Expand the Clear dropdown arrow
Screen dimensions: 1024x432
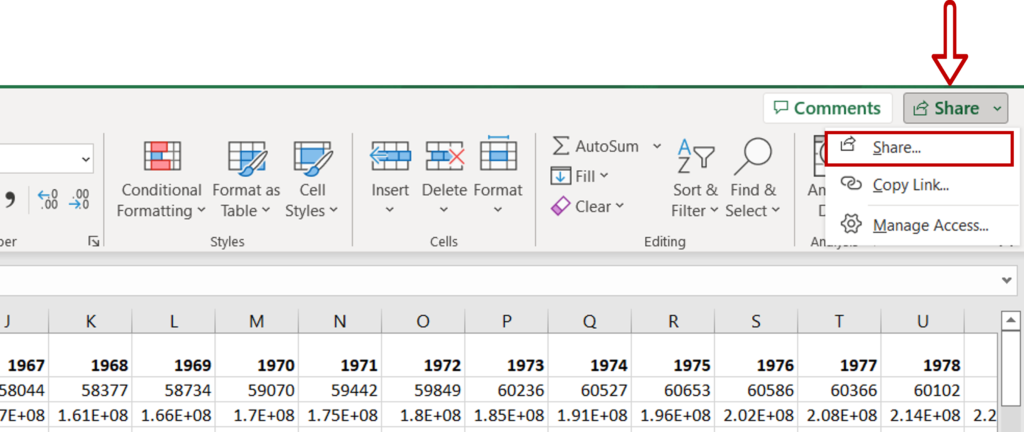tap(619, 206)
